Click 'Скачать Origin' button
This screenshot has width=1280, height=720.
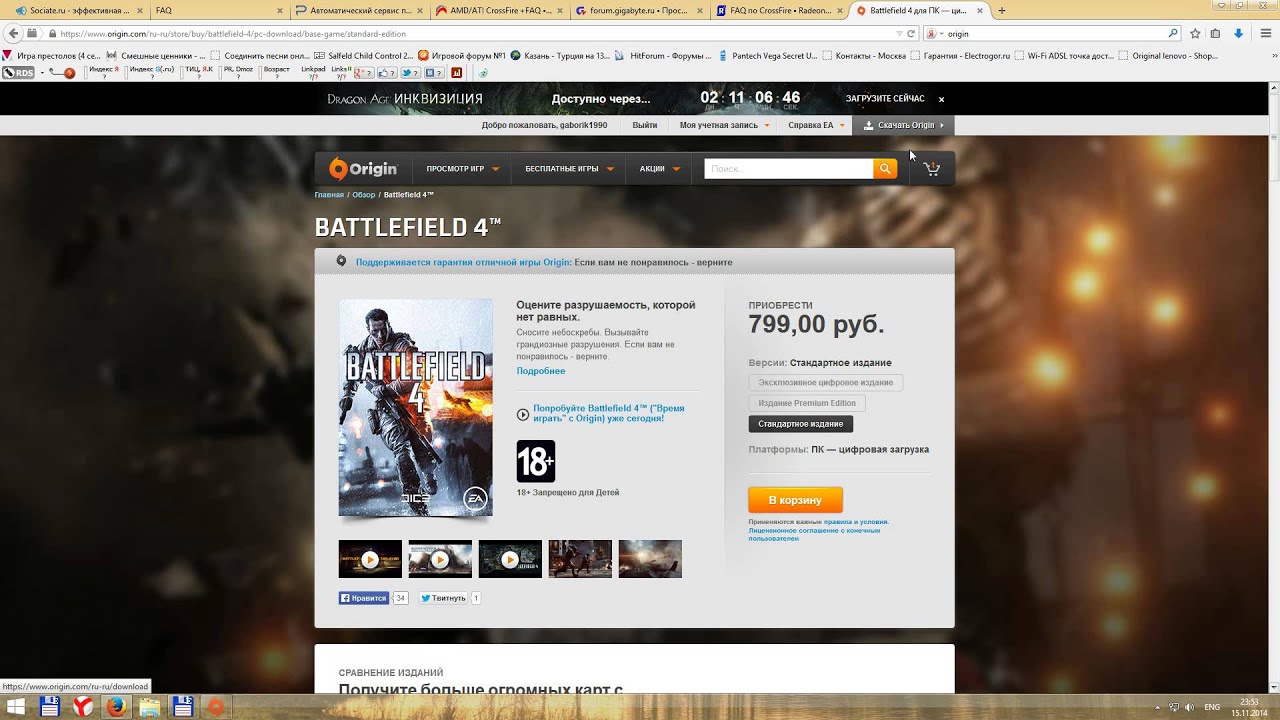[904, 125]
